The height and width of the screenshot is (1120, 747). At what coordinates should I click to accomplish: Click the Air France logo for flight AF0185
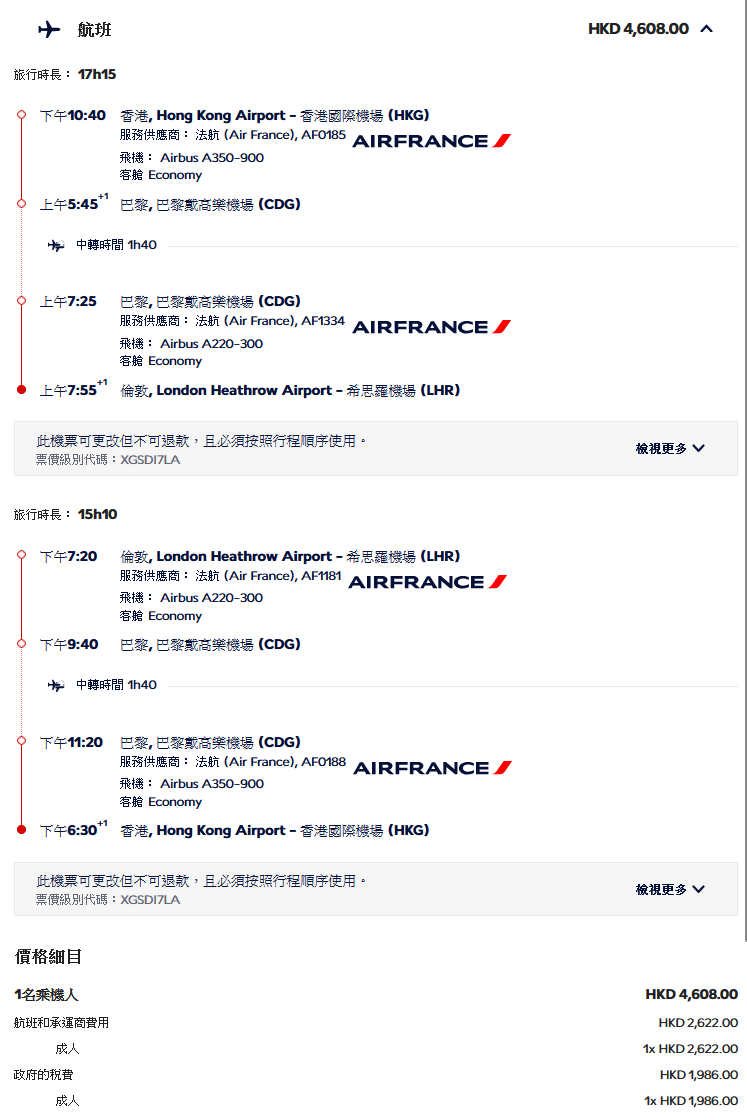point(431,141)
